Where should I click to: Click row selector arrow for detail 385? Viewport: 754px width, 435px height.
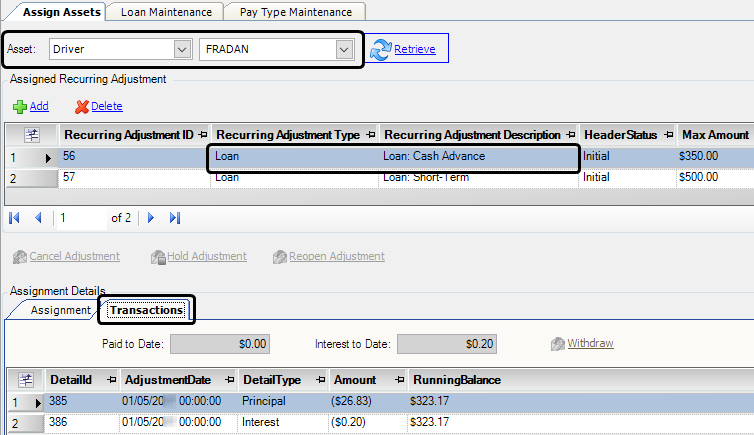[x=38, y=403]
